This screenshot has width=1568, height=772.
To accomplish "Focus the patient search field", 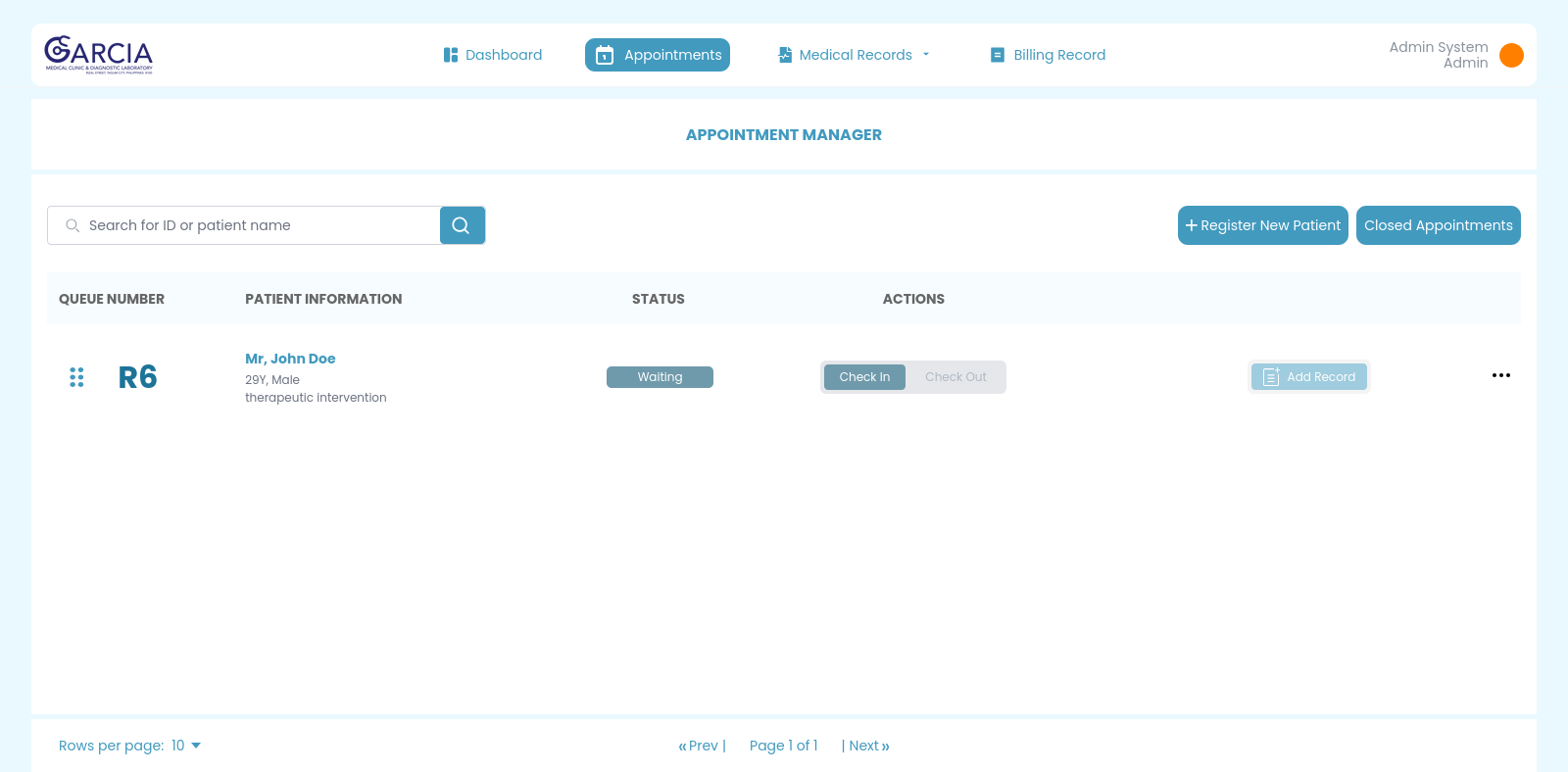I will [x=244, y=225].
